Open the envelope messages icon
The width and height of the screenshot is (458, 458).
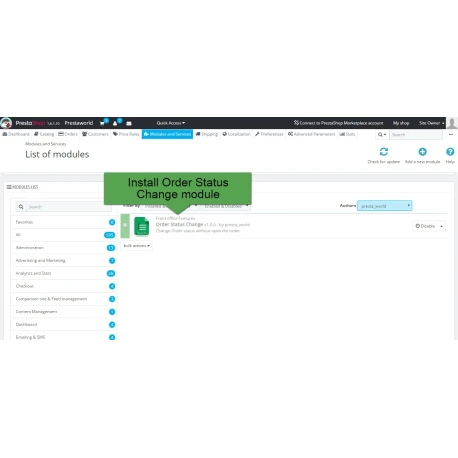coord(129,123)
